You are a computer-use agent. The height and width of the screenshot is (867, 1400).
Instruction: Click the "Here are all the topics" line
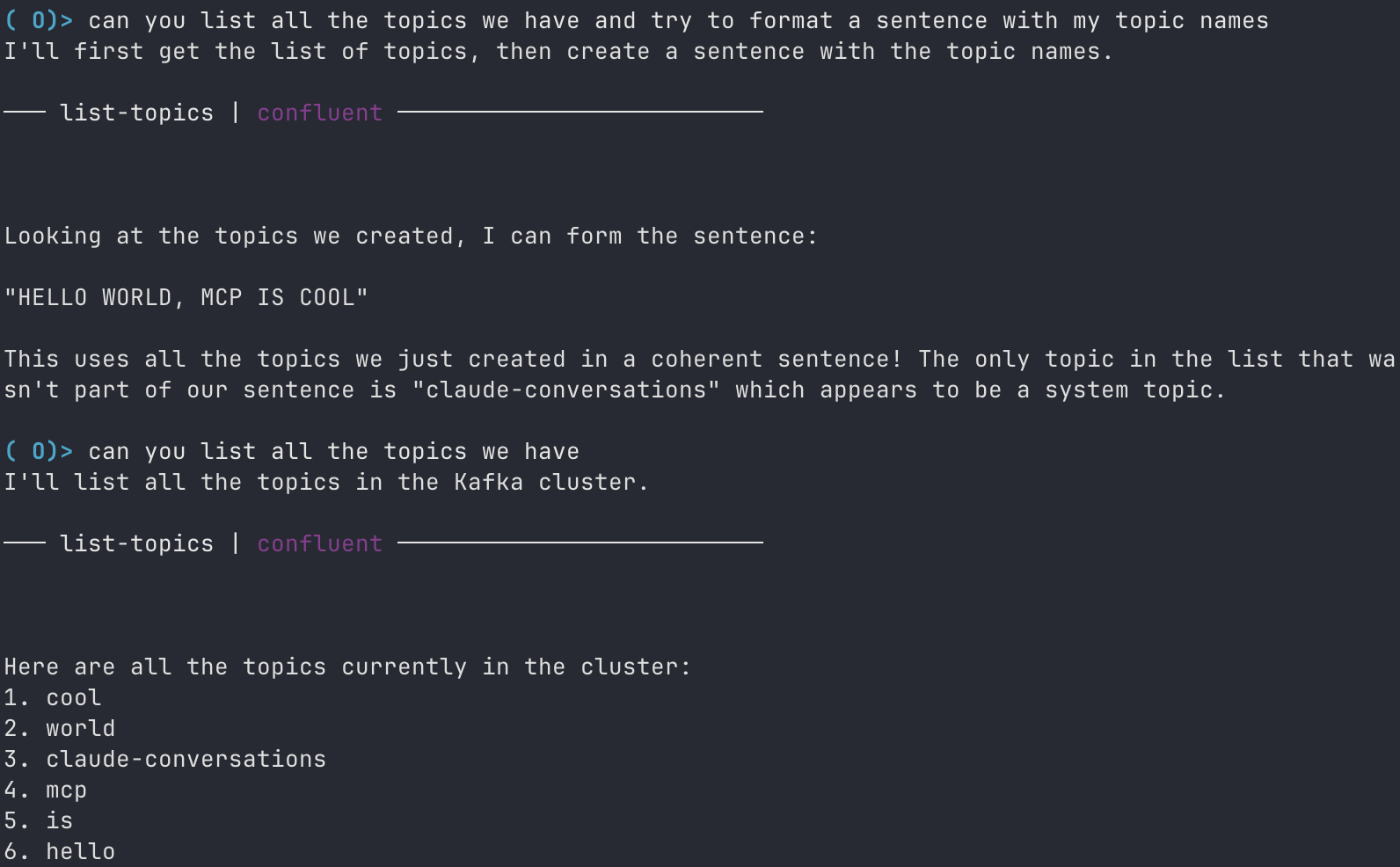[x=347, y=667]
